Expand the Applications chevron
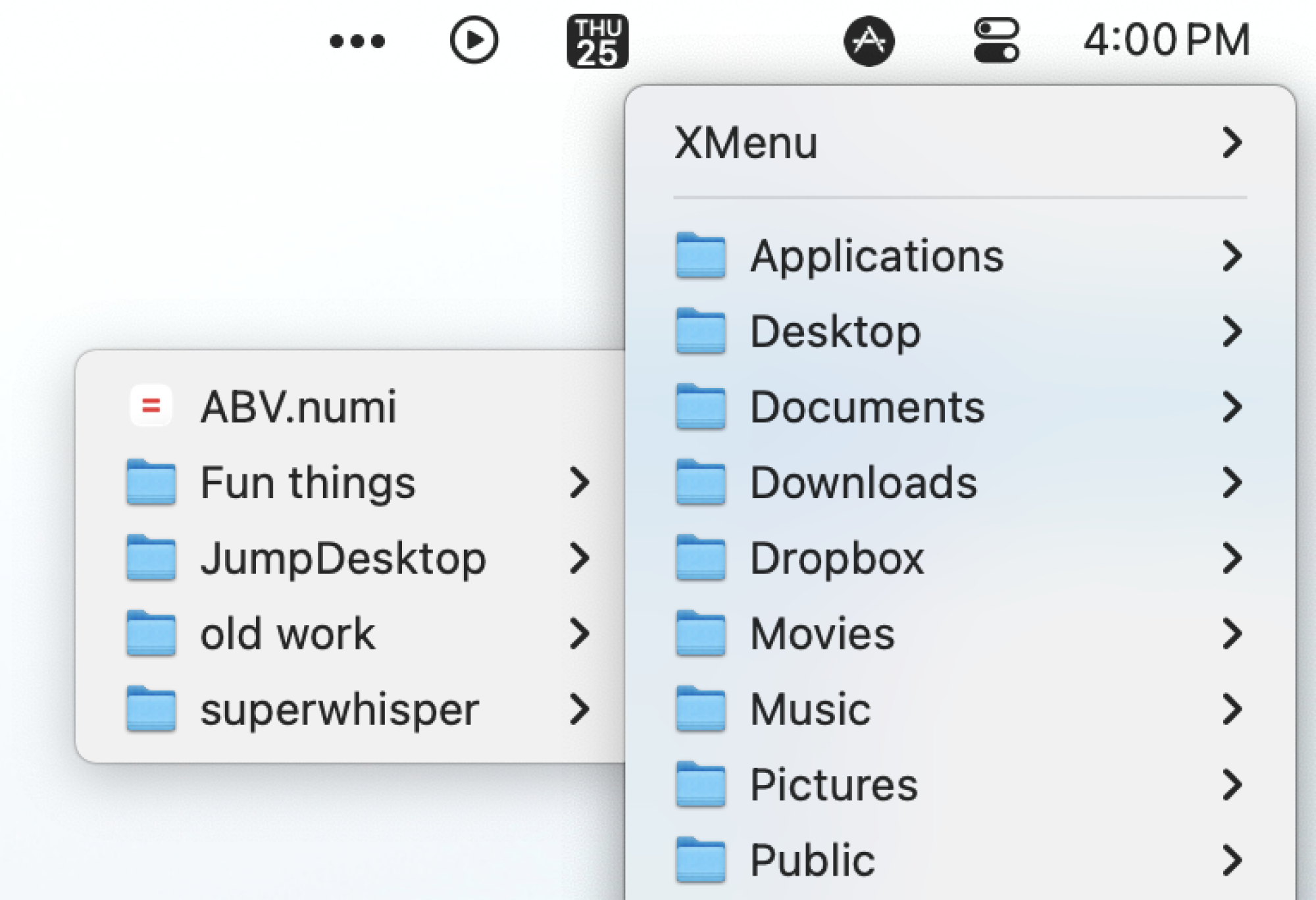 pyautogui.click(x=1232, y=255)
